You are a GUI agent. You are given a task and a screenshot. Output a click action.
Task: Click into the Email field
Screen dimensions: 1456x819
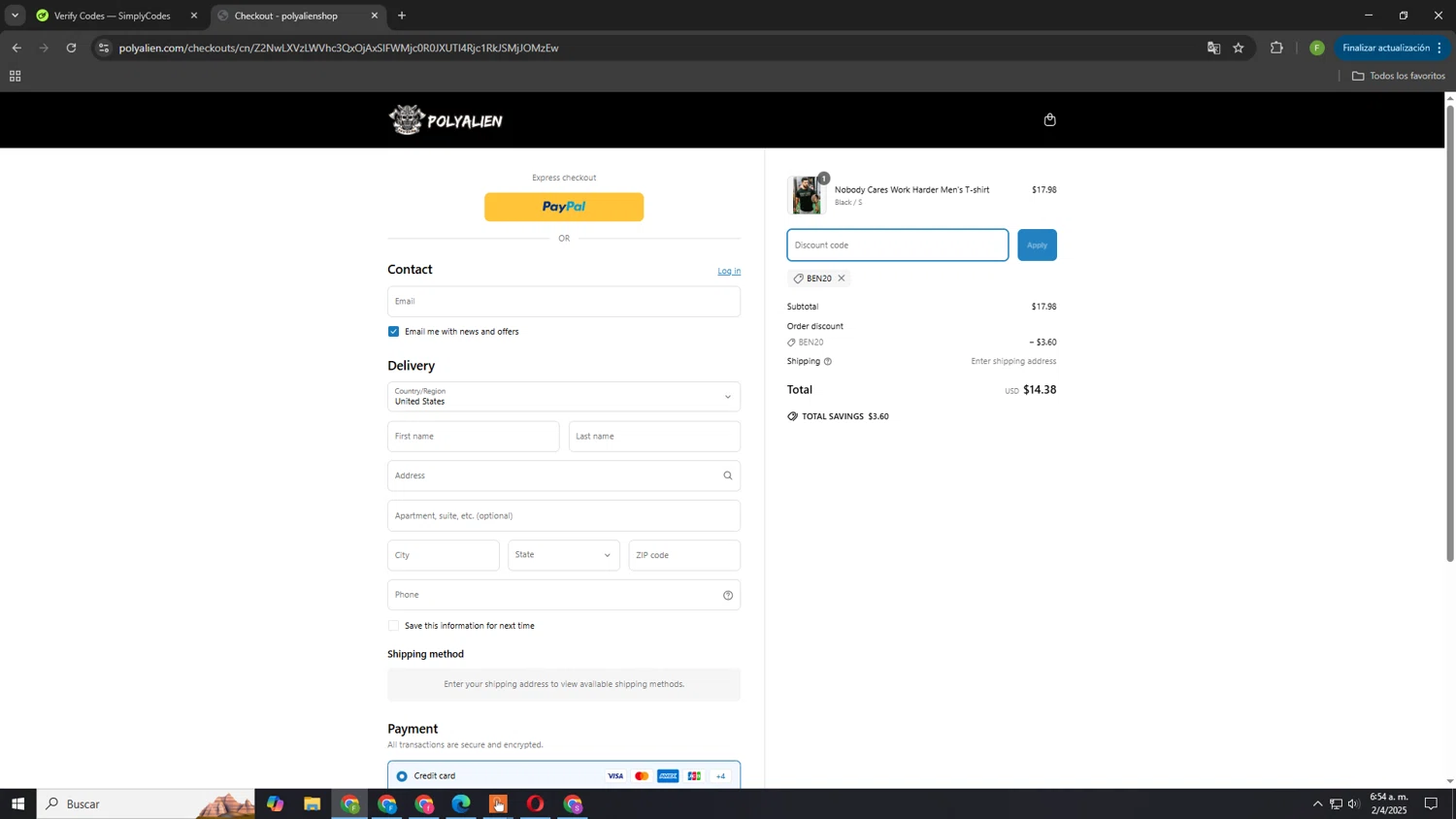(x=564, y=302)
